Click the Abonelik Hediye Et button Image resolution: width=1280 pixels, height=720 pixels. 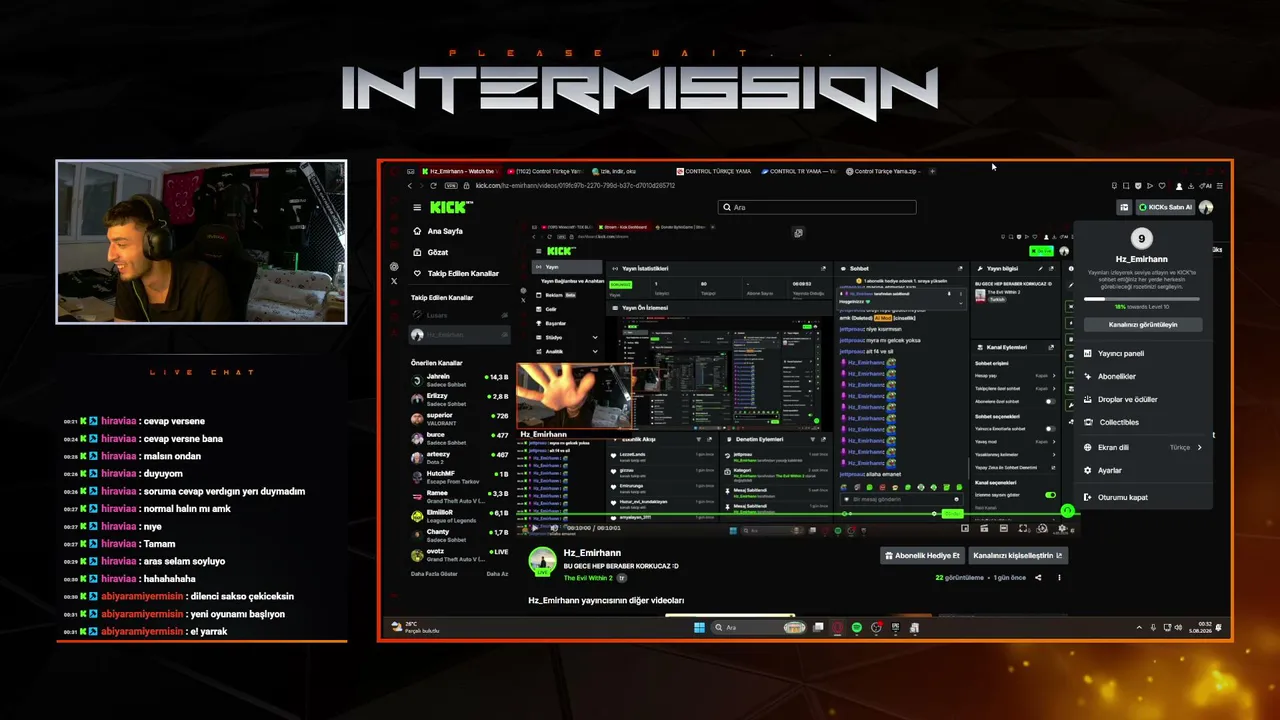[922, 555]
